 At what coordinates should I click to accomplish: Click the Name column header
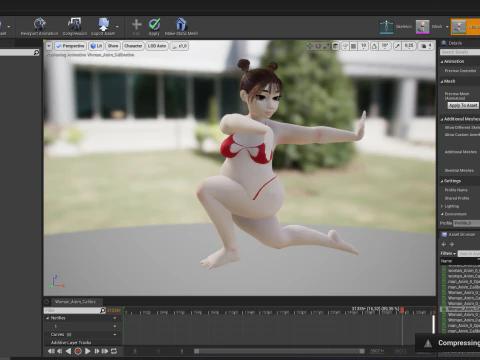(460, 261)
